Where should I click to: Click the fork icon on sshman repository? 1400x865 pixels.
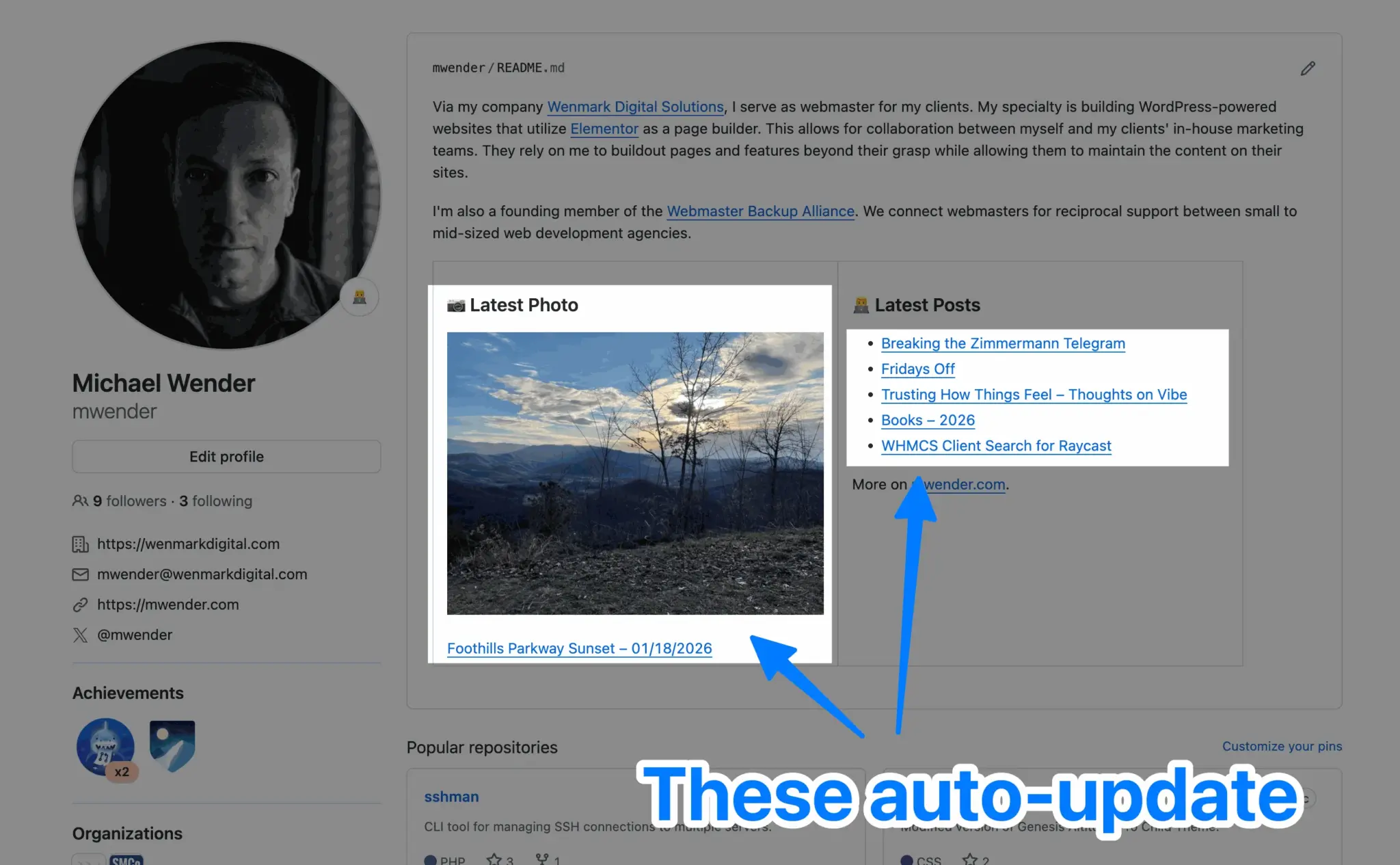tap(542, 859)
